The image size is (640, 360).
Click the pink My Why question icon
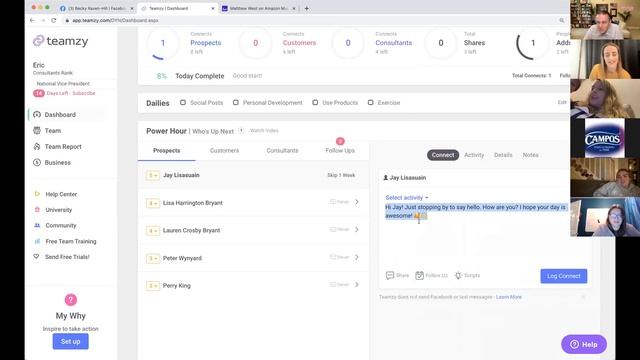tap(71, 300)
